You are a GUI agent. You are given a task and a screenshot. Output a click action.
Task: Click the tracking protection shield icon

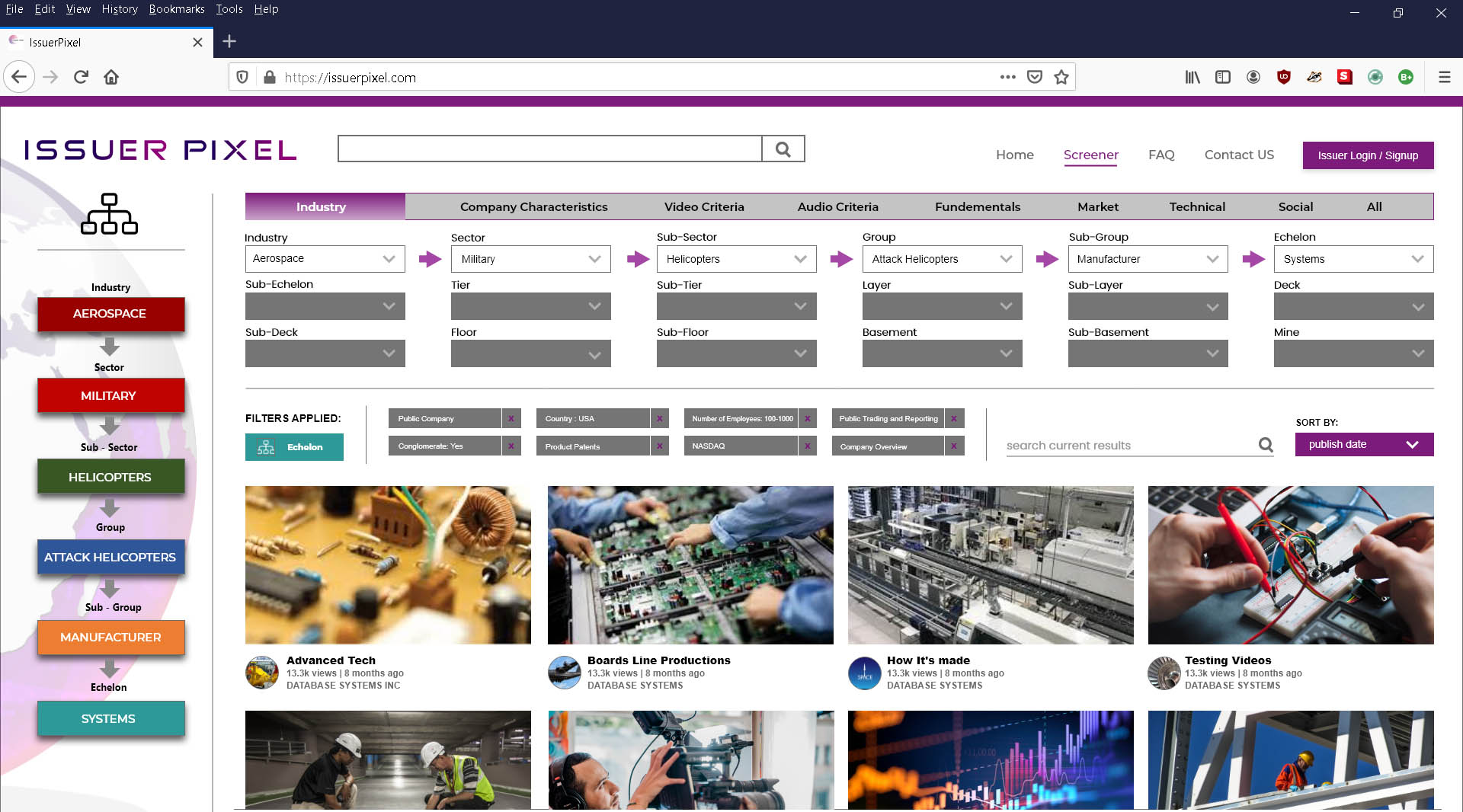click(x=242, y=77)
